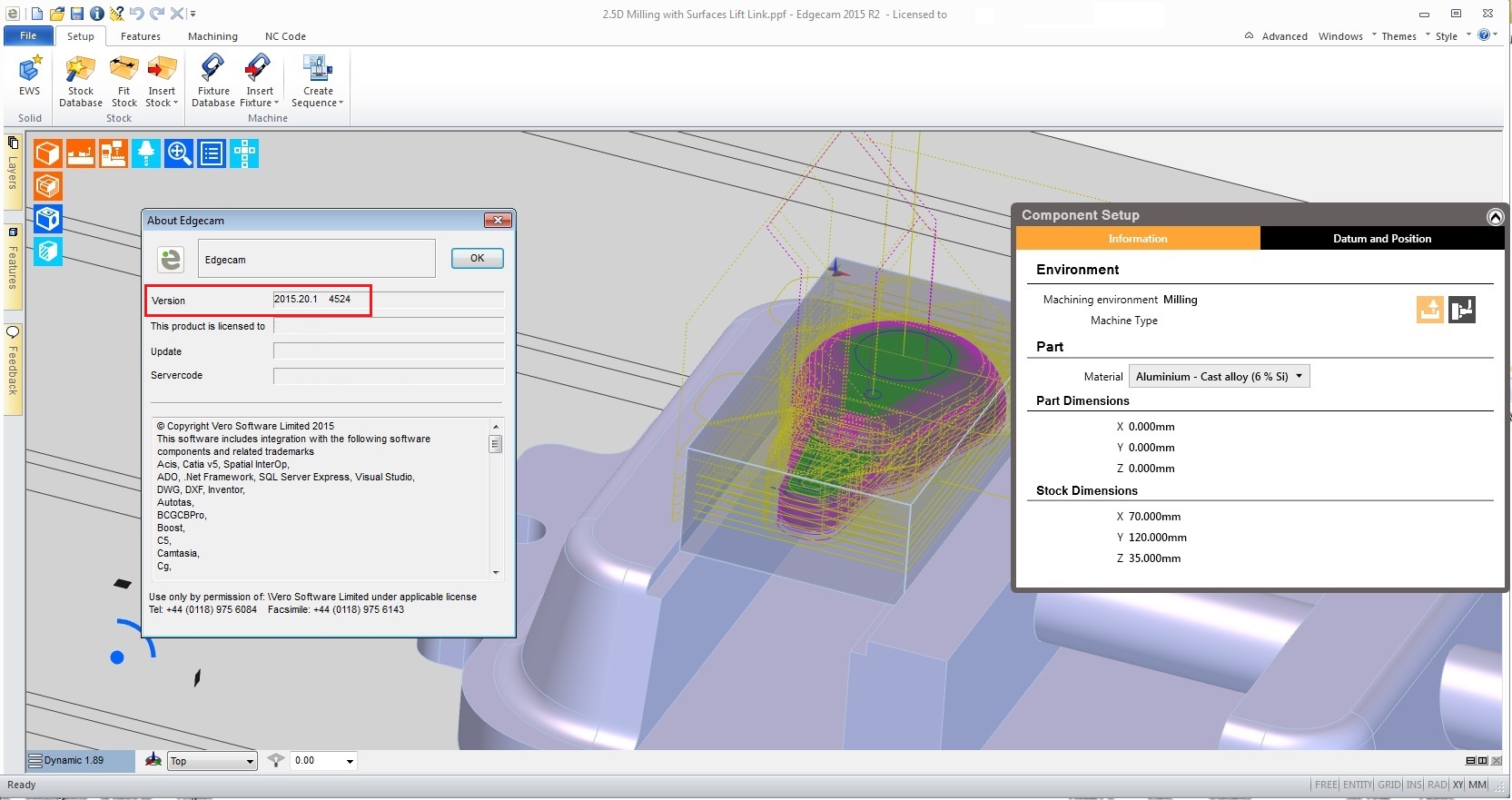Click the Edgecam logo in About dialog

[171, 259]
